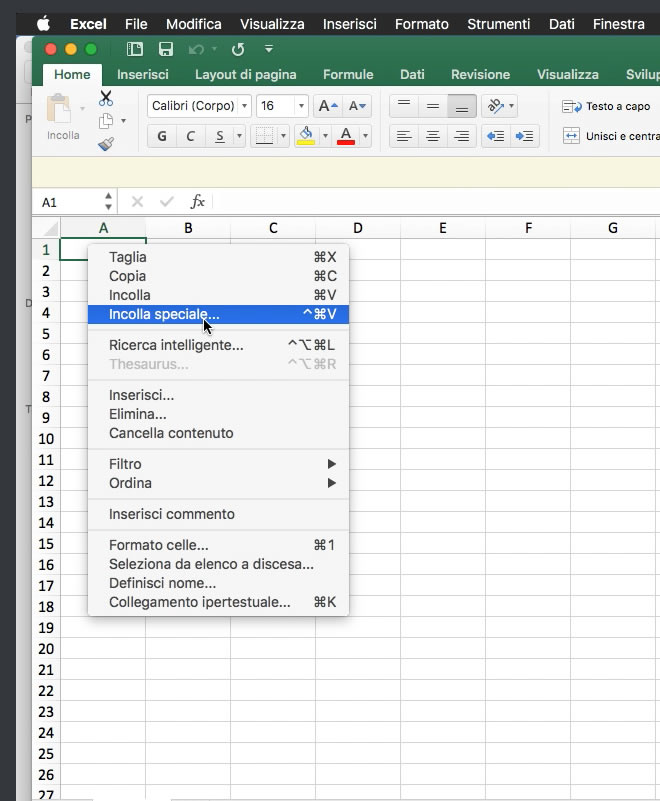This screenshot has height=801, width=660.
Task: Decrease font size with small A icon
Action: tap(357, 106)
